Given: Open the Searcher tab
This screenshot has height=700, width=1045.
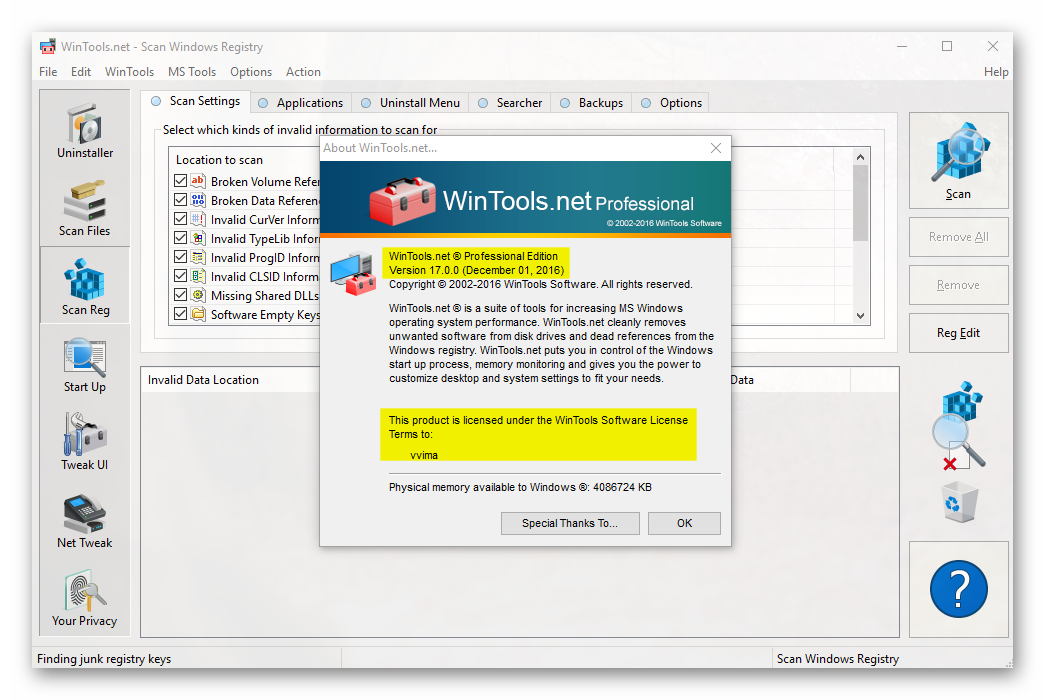Looking at the screenshot, I should pos(511,103).
